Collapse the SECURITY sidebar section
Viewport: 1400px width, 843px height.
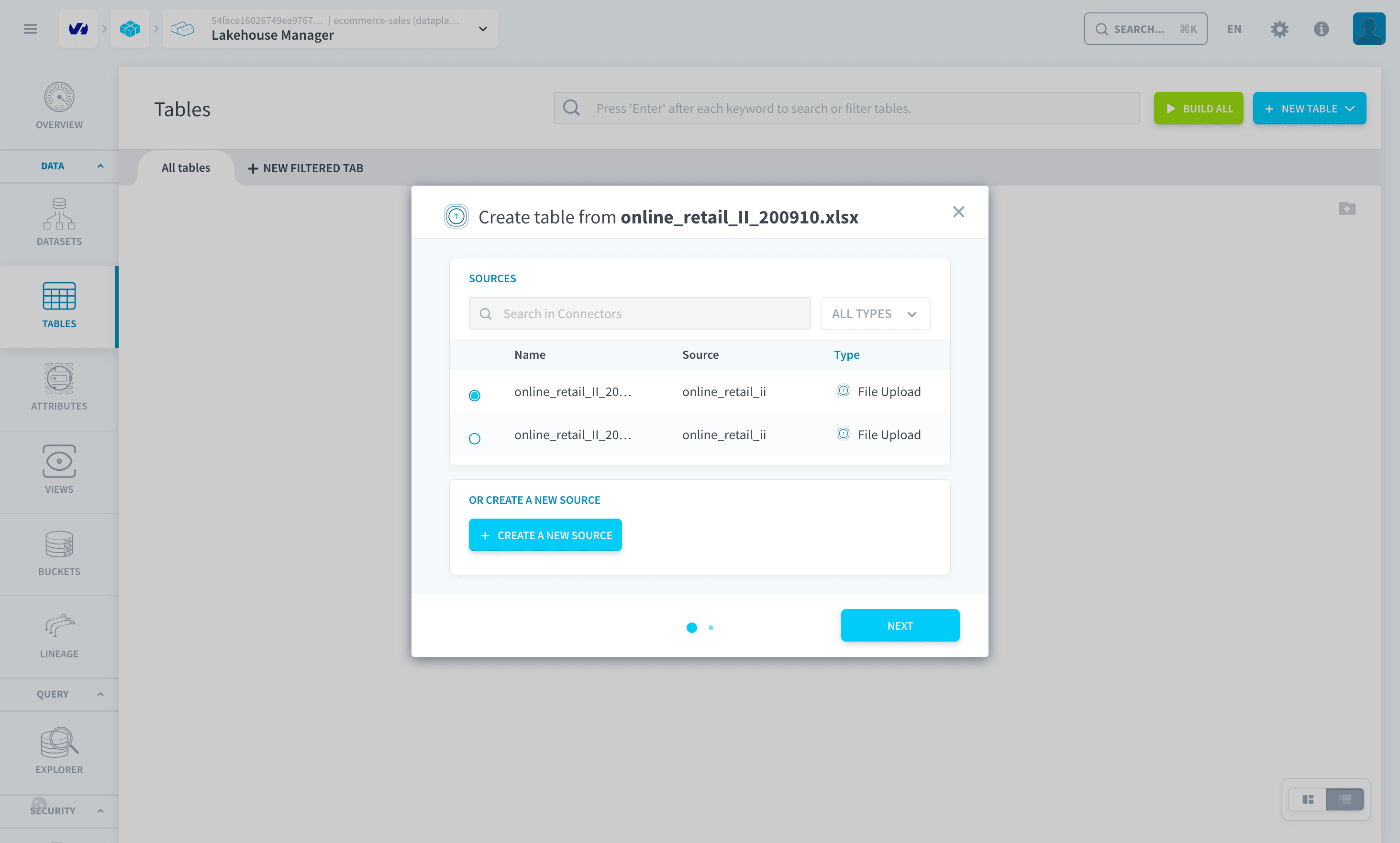pyautogui.click(x=59, y=810)
